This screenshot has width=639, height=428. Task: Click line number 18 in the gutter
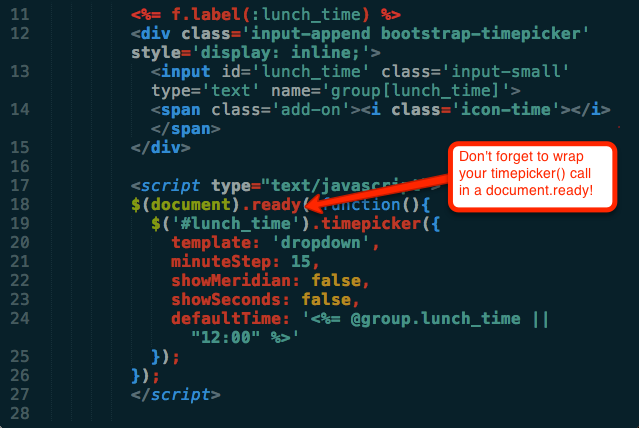pos(20,205)
